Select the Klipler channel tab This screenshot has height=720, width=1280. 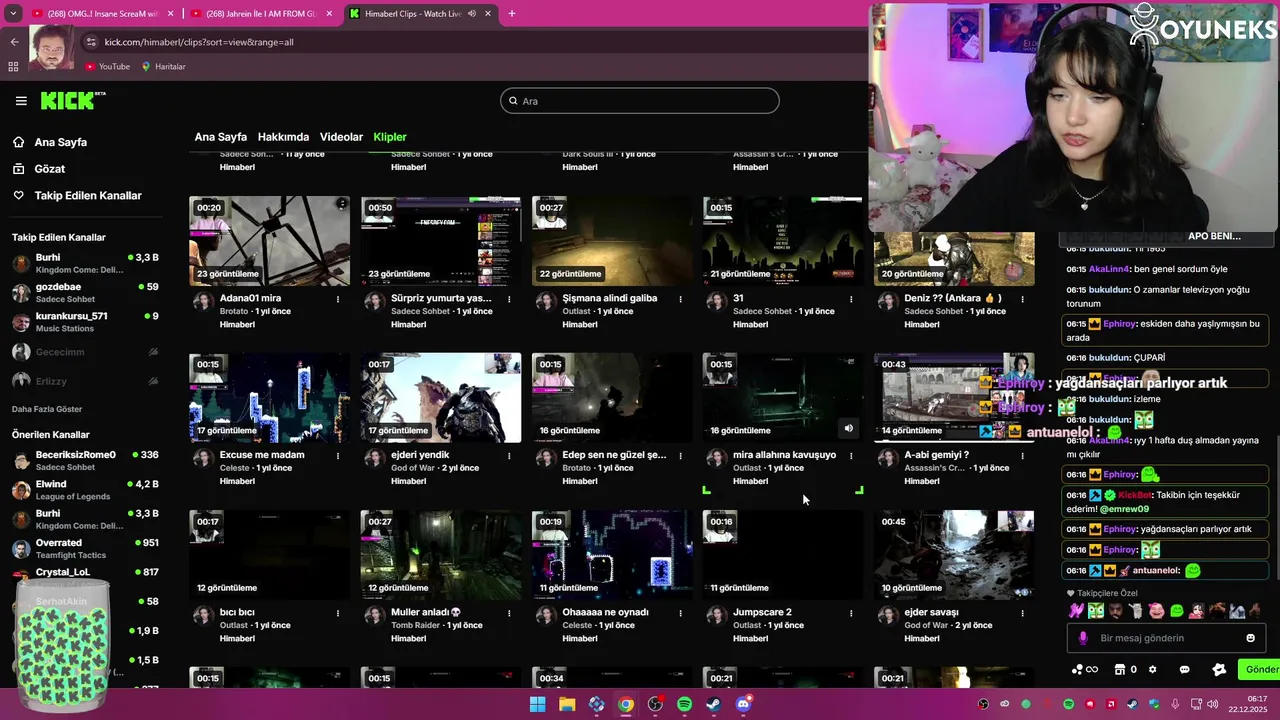point(390,137)
